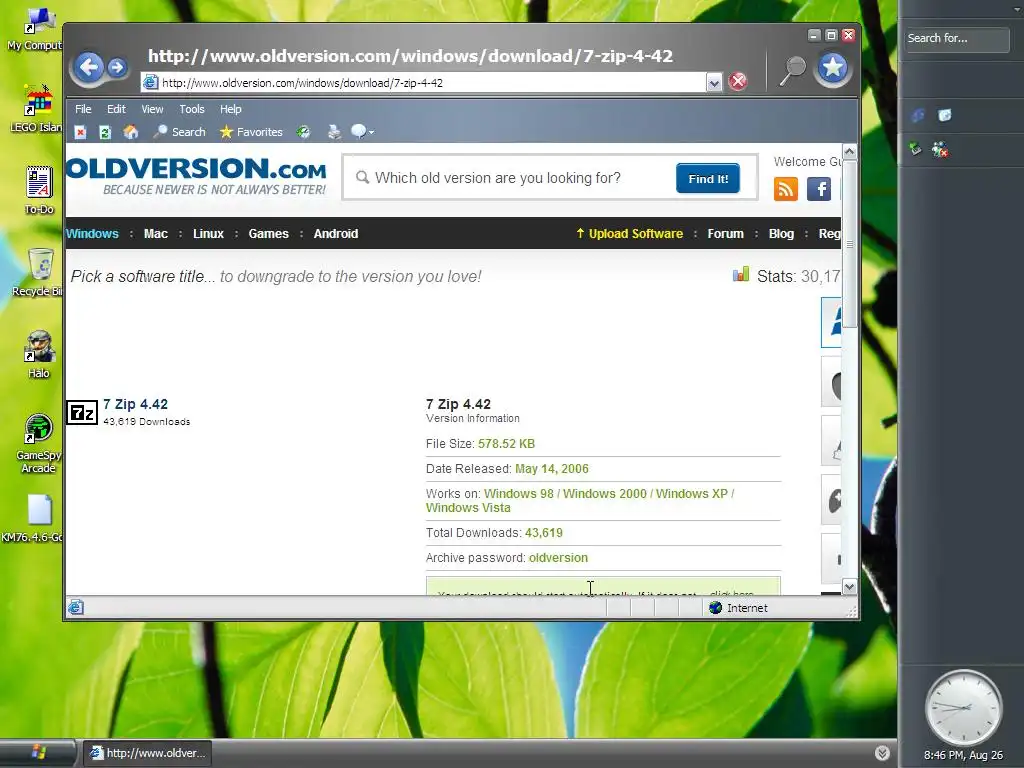Click the file size value 578.52 KB

click(x=506, y=444)
